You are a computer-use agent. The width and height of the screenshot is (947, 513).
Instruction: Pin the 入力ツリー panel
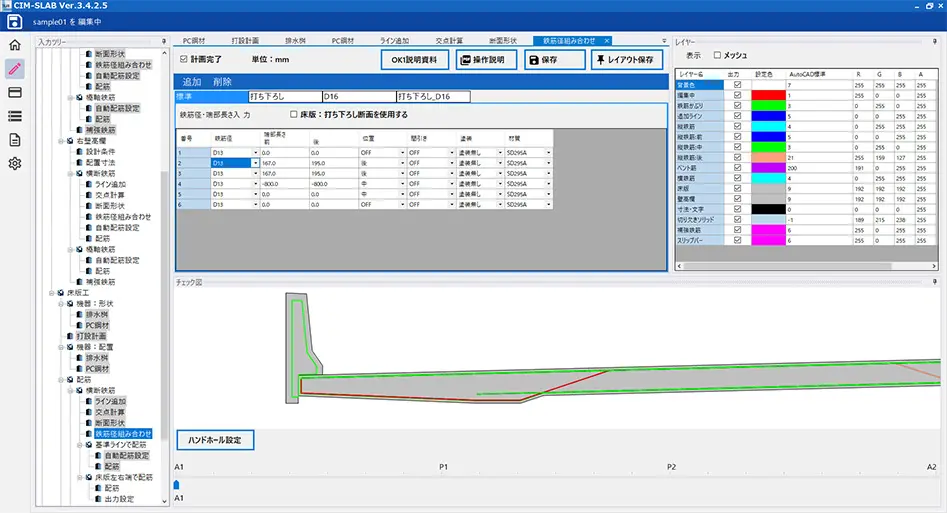tap(164, 42)
